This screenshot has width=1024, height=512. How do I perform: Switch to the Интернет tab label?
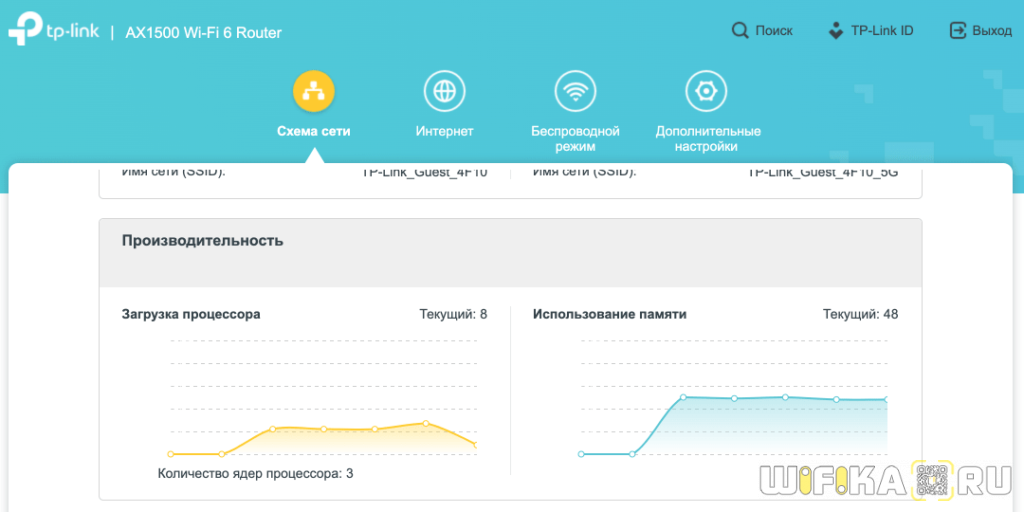click(444, 131)
